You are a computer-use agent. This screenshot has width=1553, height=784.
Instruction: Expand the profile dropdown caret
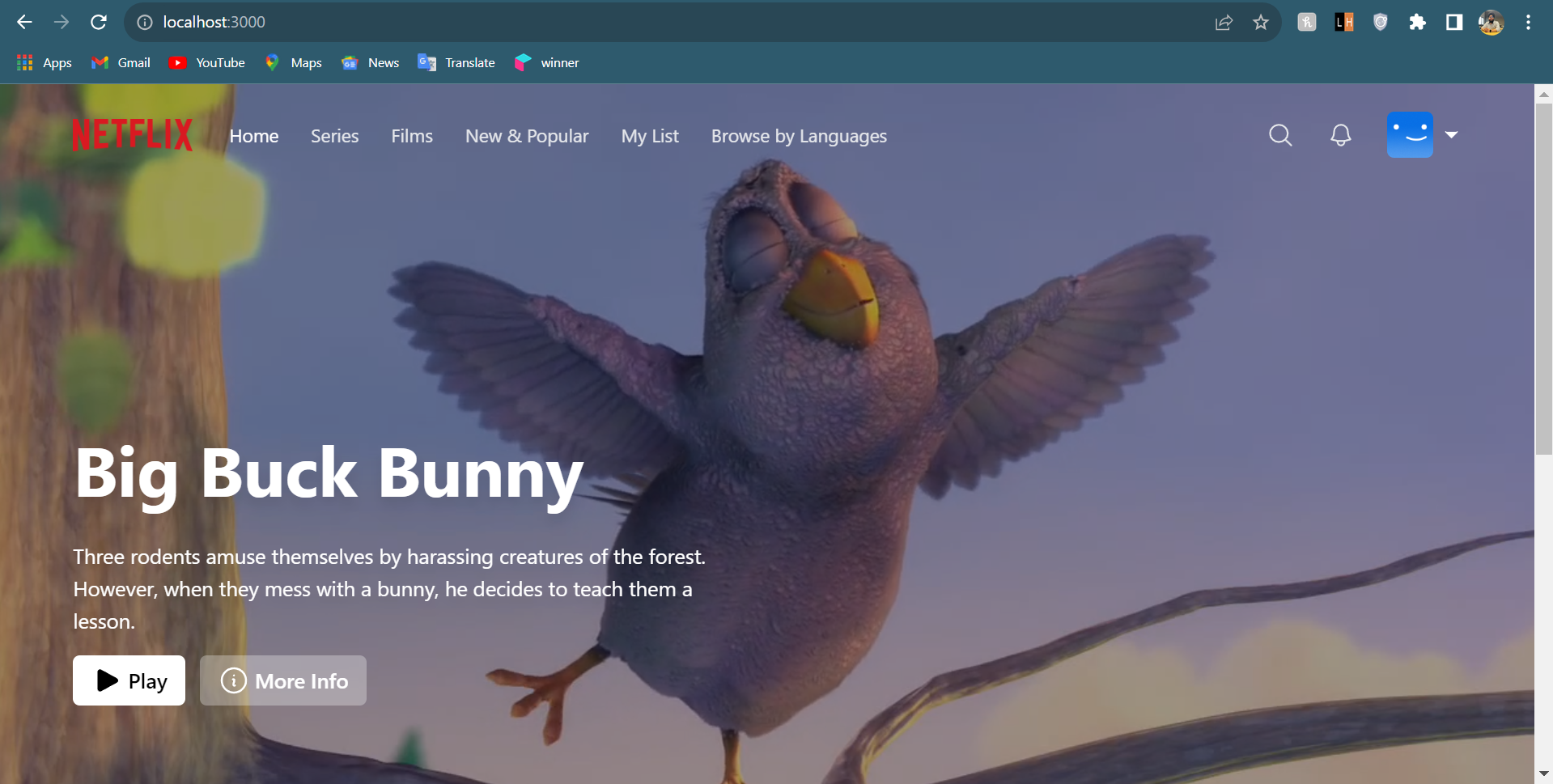pyautogui.click(x=1453, y=134)
